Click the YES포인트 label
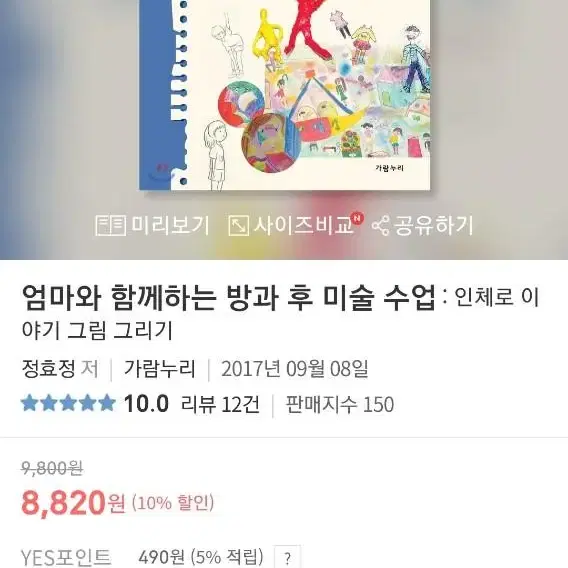568x568 pixels. [66, 557]
